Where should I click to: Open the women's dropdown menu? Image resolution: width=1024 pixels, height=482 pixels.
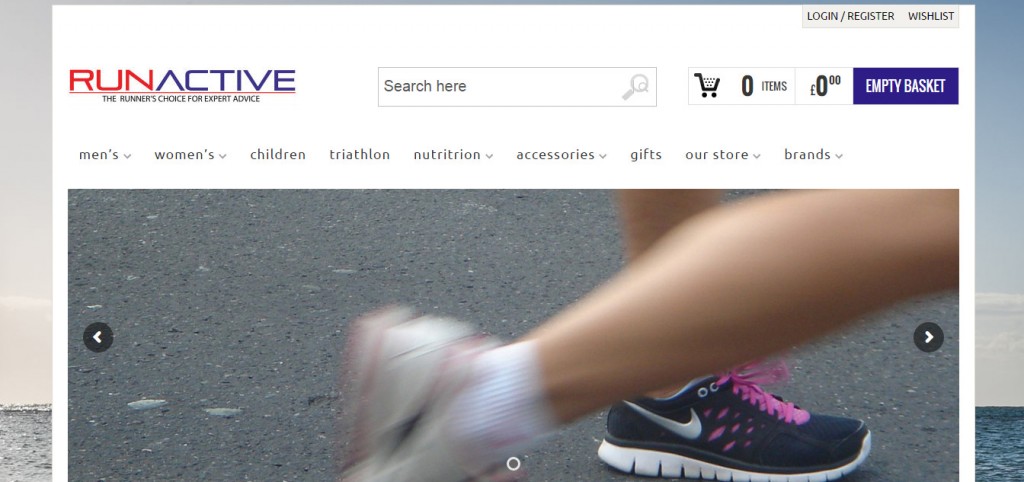[x=190, y=155]
